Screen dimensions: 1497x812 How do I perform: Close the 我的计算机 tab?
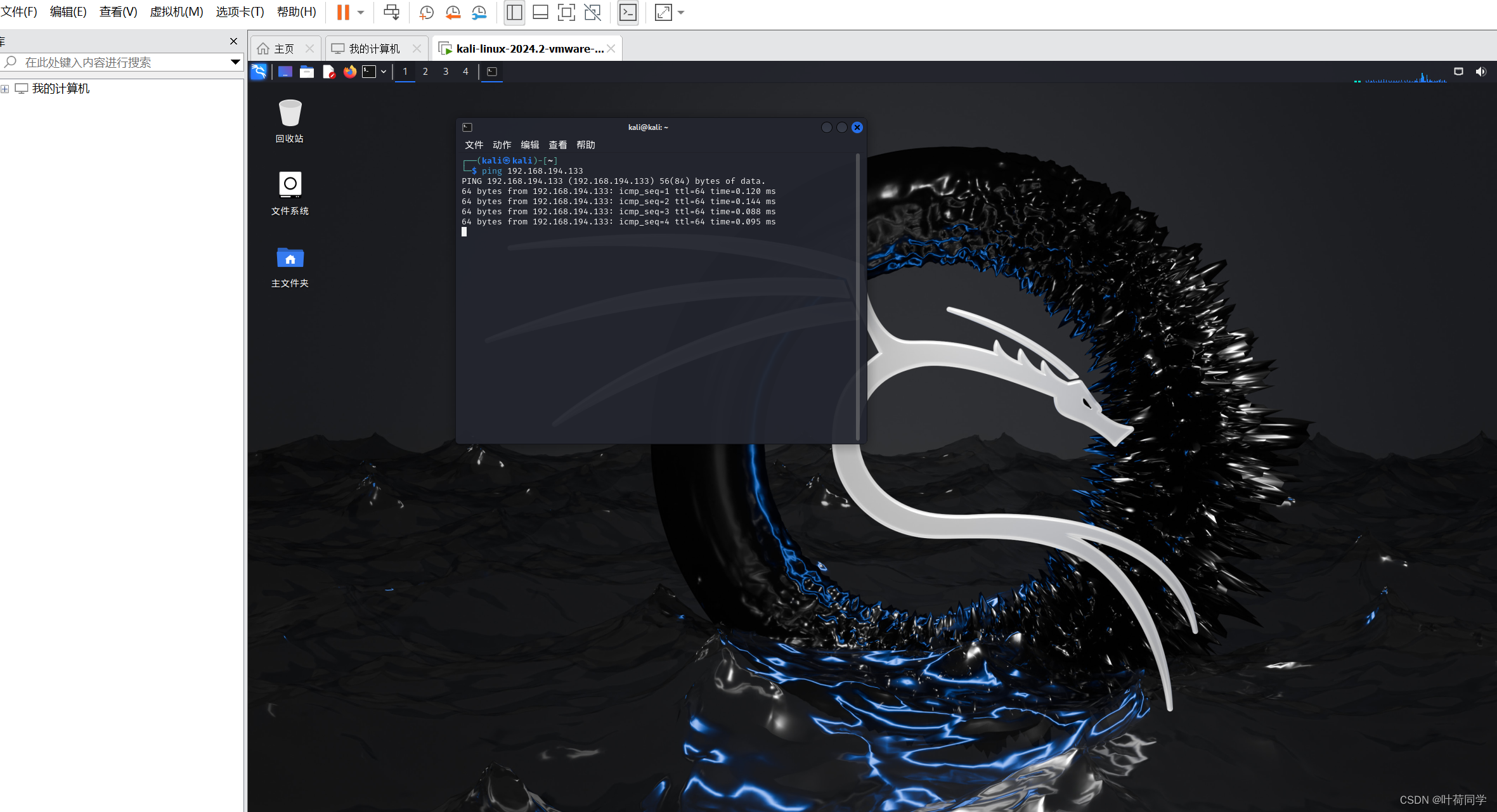(417, 49)
